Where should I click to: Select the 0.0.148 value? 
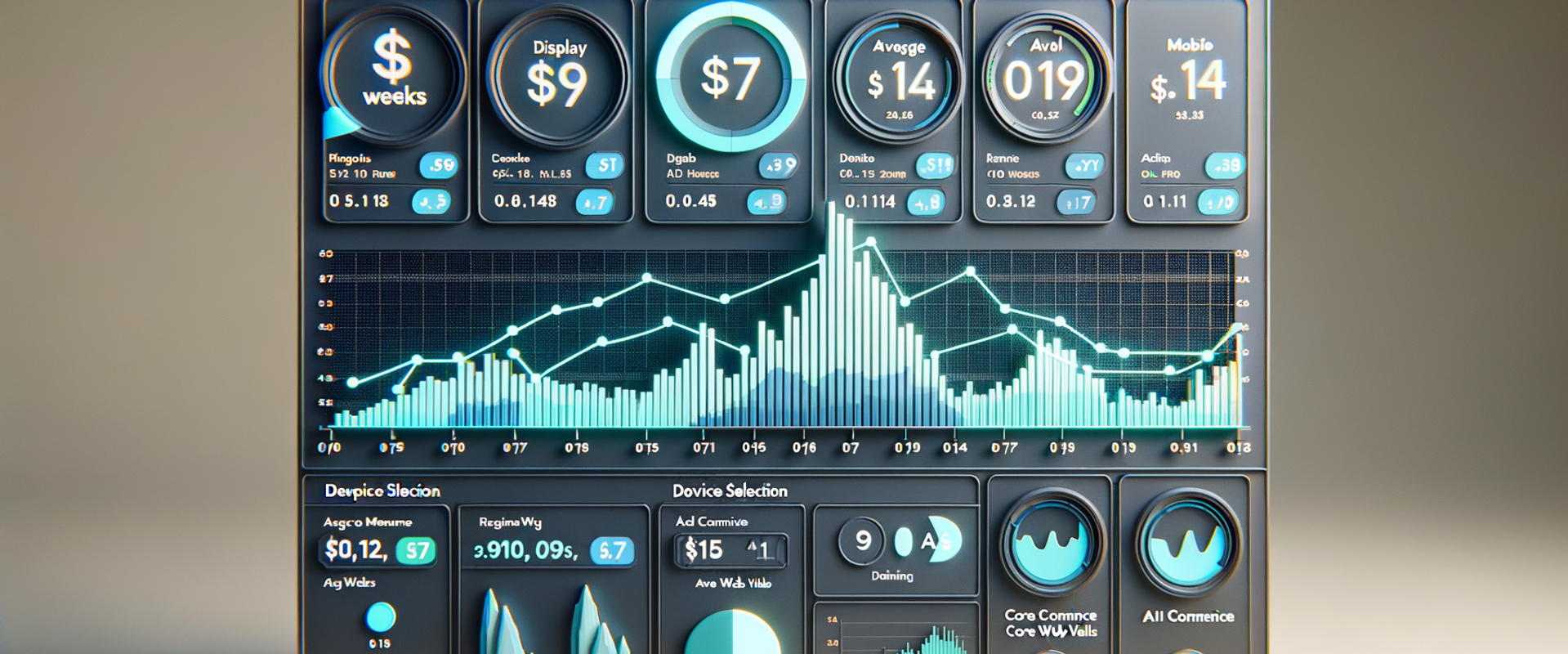point(525,201)
